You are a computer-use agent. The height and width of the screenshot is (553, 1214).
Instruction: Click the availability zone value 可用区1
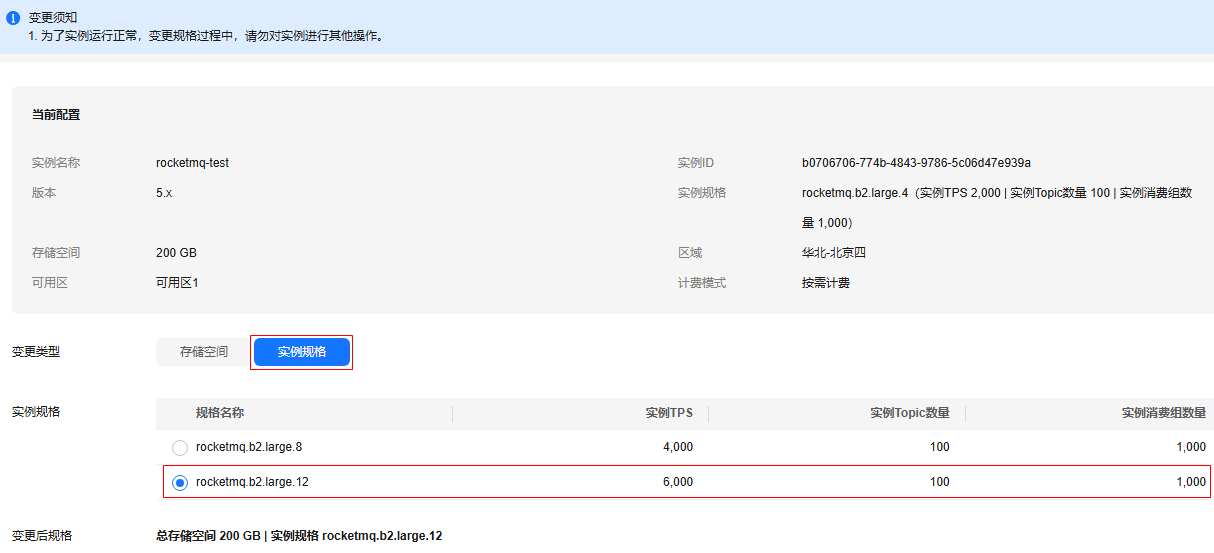pyautogui.click(x=177, y=283)
